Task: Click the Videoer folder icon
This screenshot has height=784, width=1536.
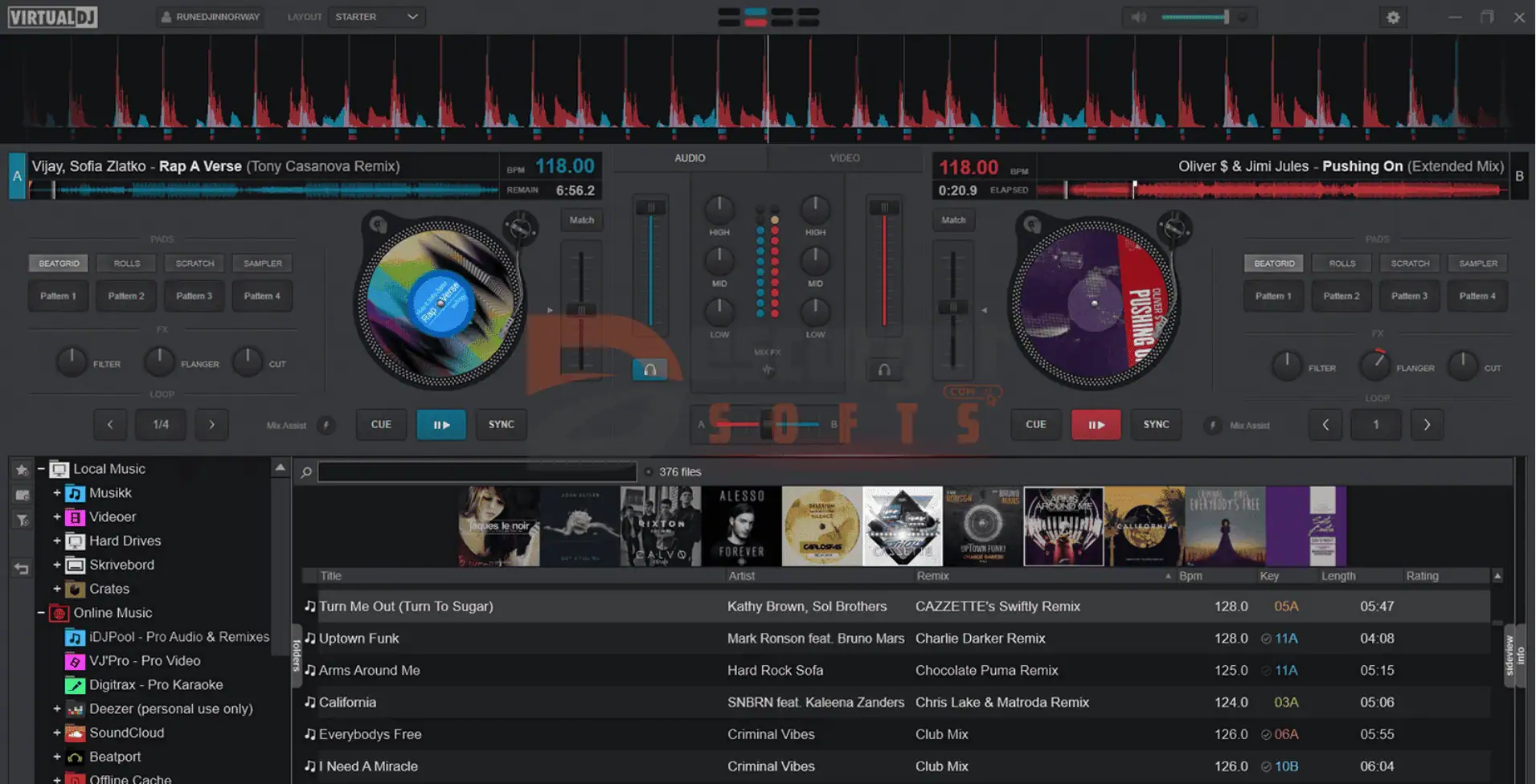Action: point(75,517)
